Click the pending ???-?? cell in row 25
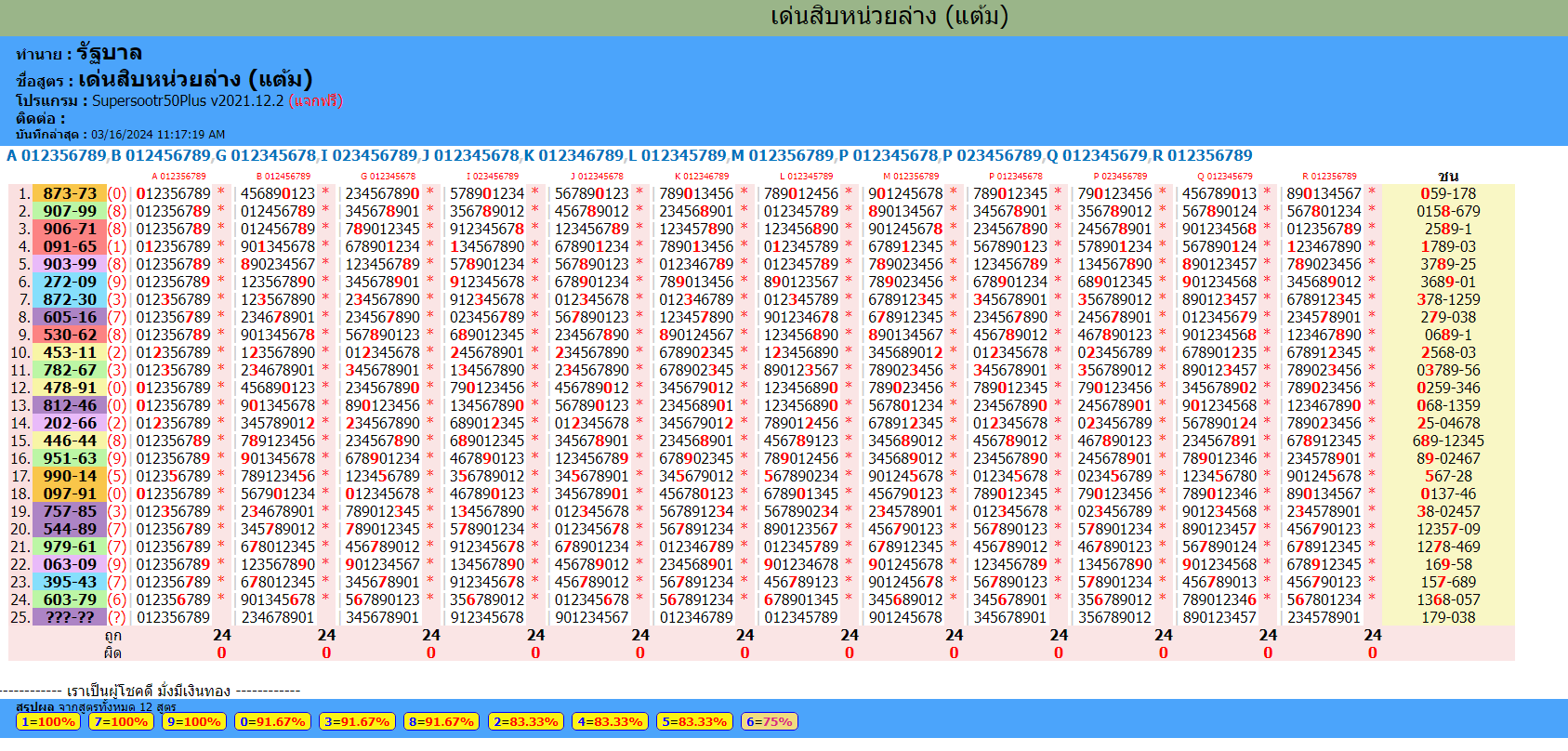 tap(70, 617)
